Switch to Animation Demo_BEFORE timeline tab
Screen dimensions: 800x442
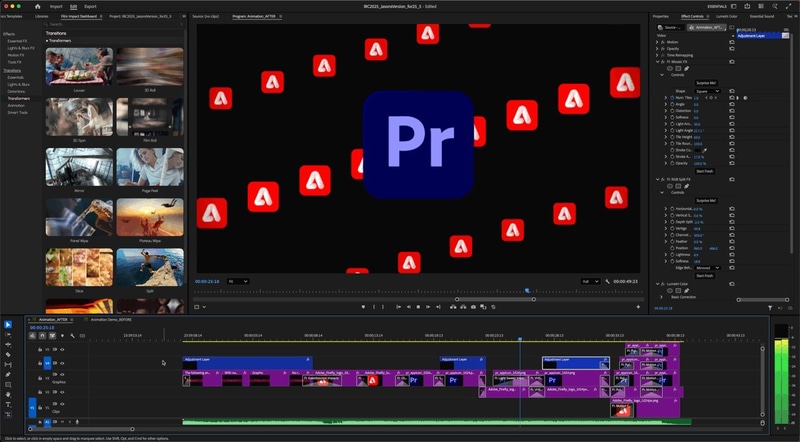[x=111, y=320]
